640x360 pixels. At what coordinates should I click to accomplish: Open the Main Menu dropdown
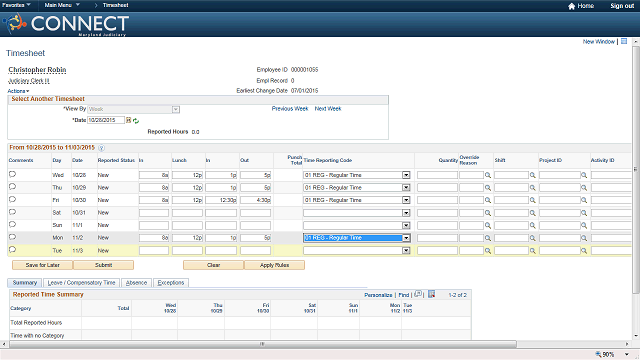[62, 5]
